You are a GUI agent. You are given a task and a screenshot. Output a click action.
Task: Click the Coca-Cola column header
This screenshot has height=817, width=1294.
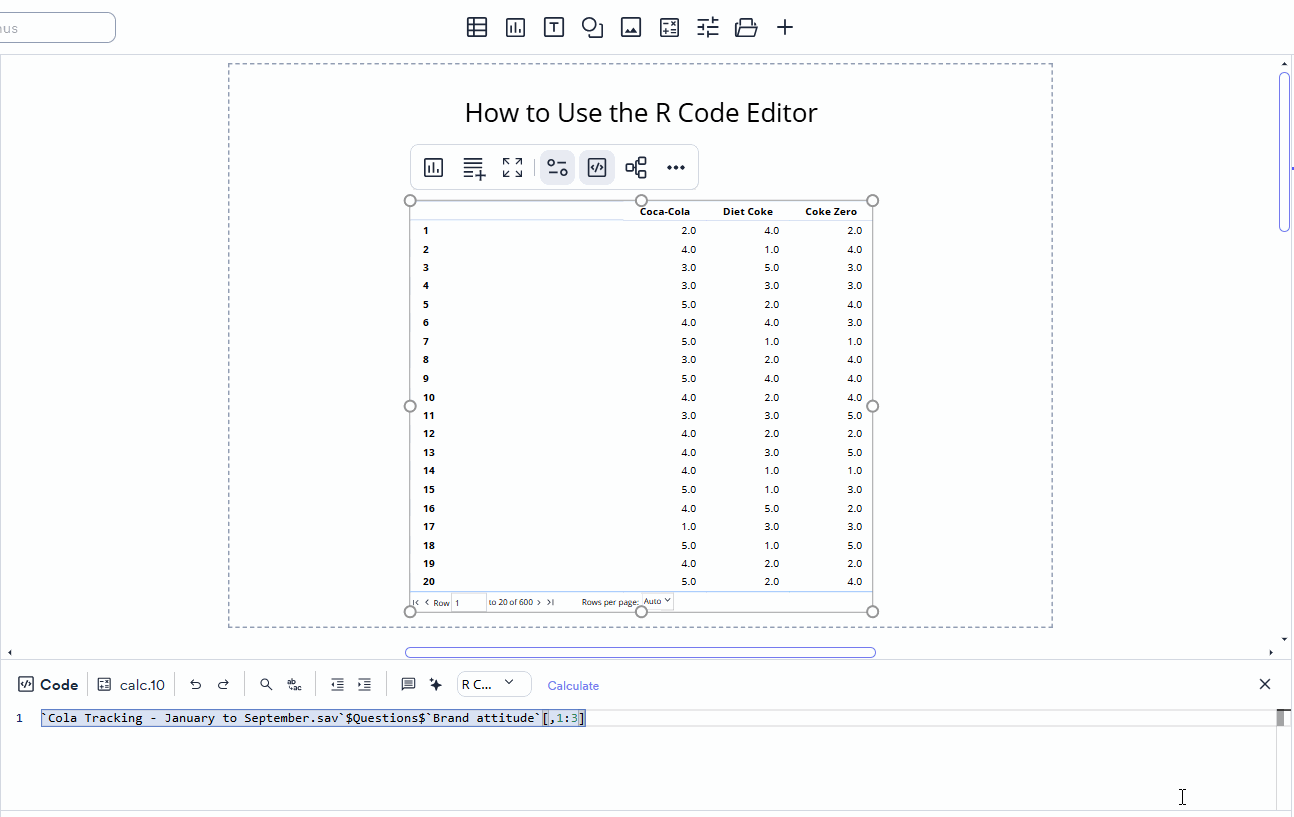click(x=665, y=212)
